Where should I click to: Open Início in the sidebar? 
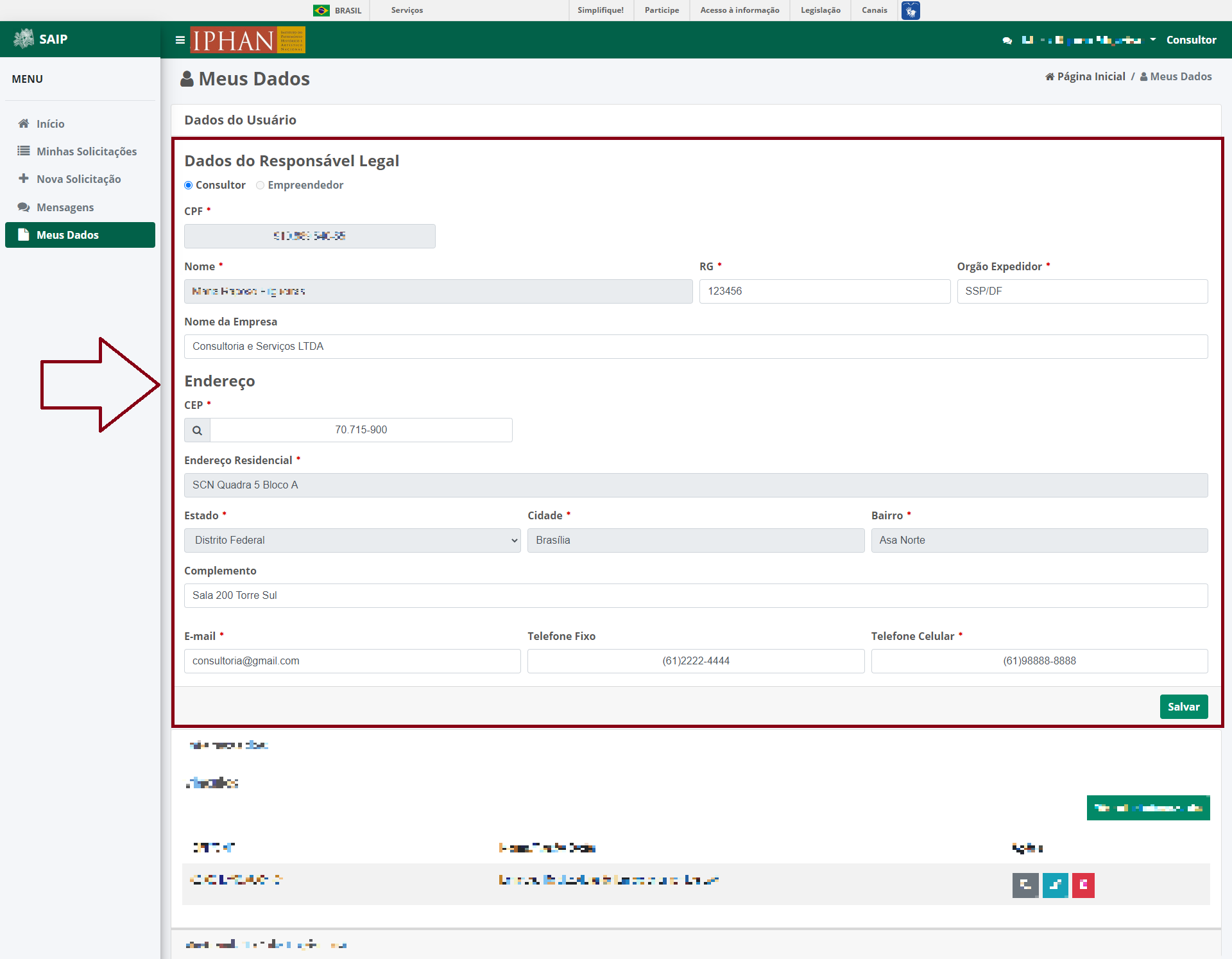80,124
